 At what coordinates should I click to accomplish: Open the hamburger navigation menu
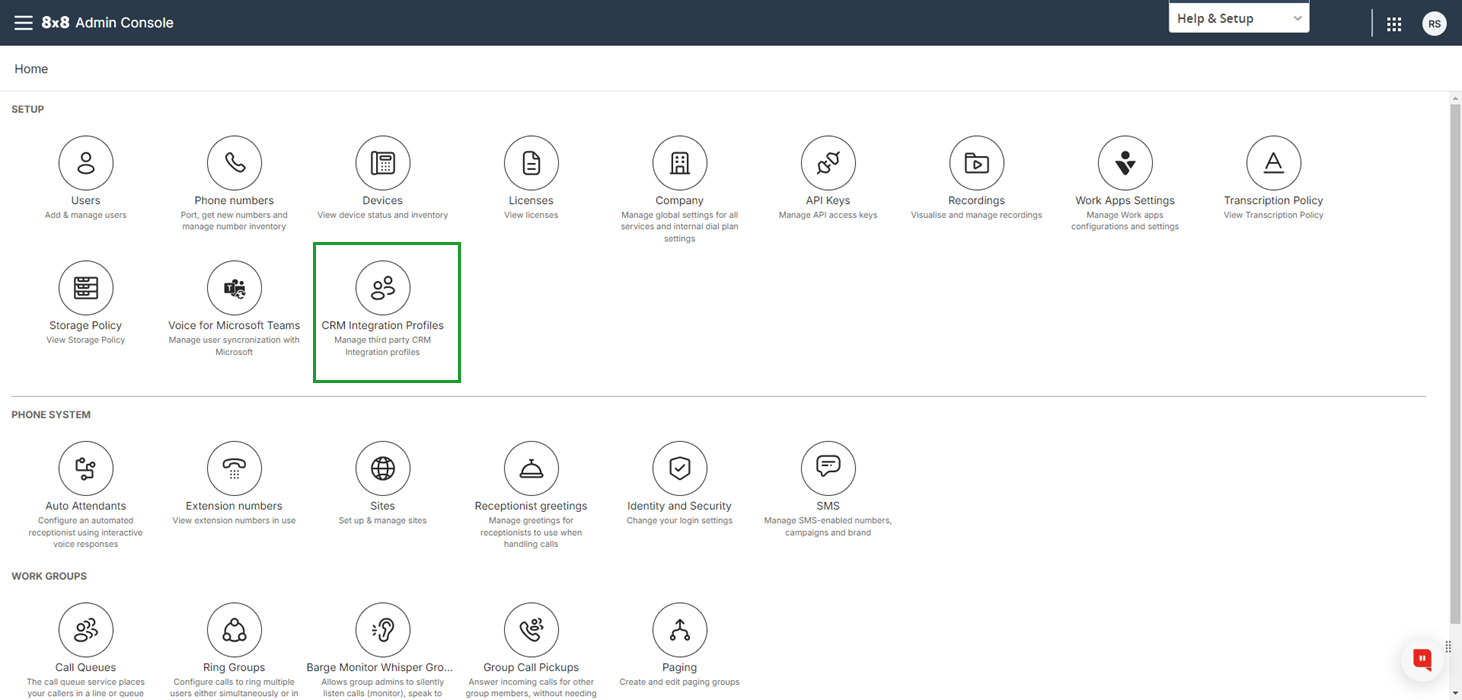(23, 22)
